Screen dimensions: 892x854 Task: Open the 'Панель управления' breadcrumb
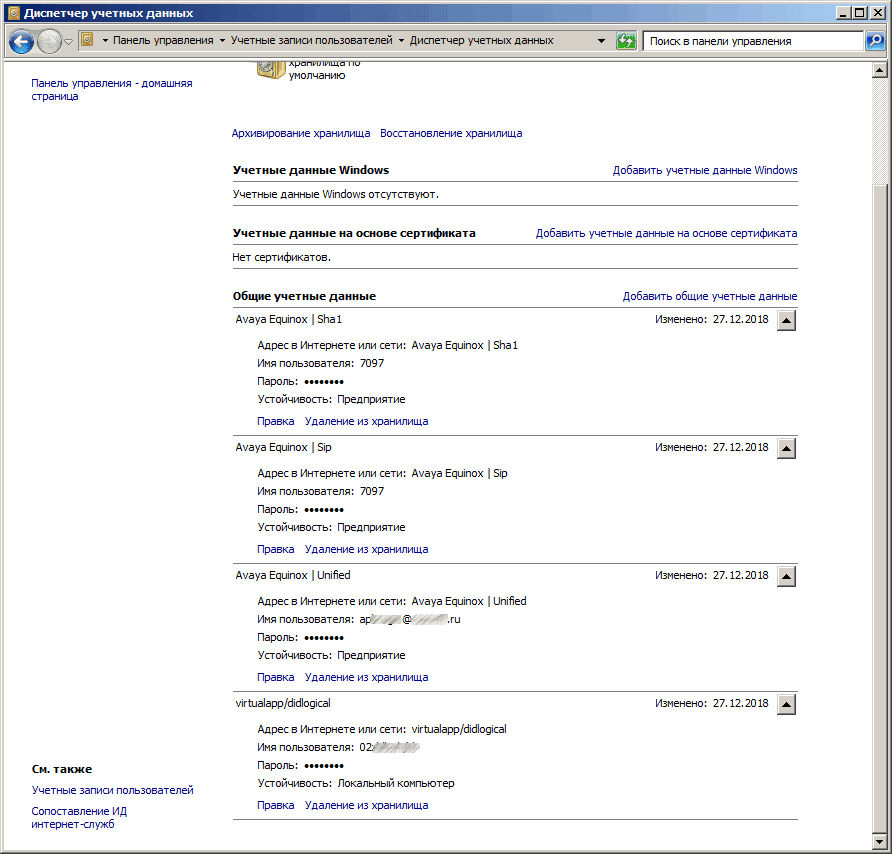tap(163, 40)
